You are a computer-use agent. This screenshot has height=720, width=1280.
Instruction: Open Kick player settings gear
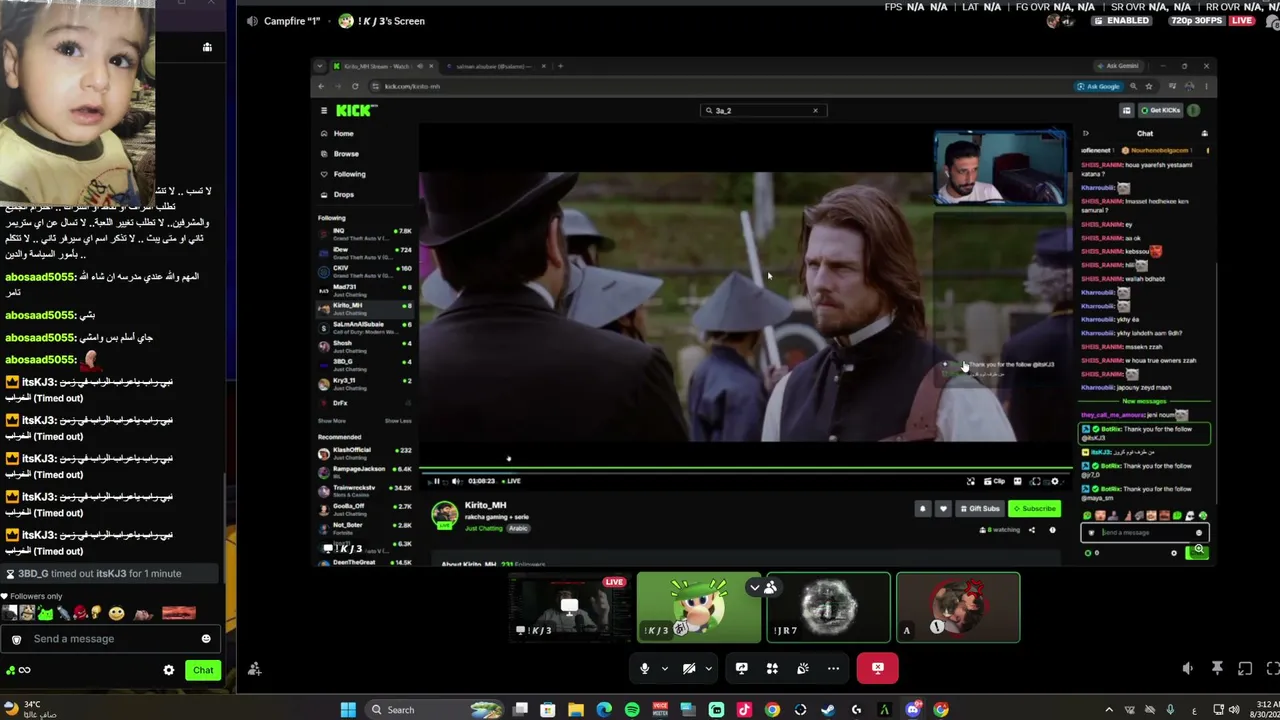click(1054, 481)
